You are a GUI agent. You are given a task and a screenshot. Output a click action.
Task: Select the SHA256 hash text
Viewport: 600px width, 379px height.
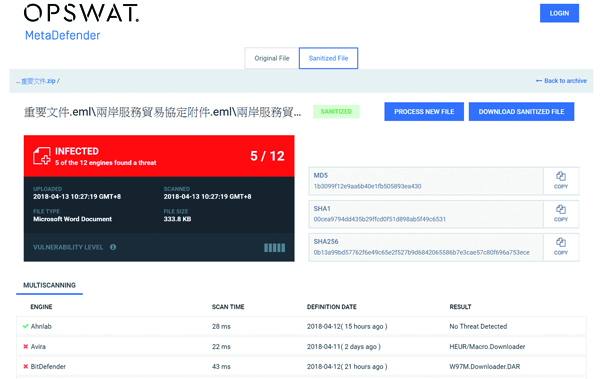422,253
